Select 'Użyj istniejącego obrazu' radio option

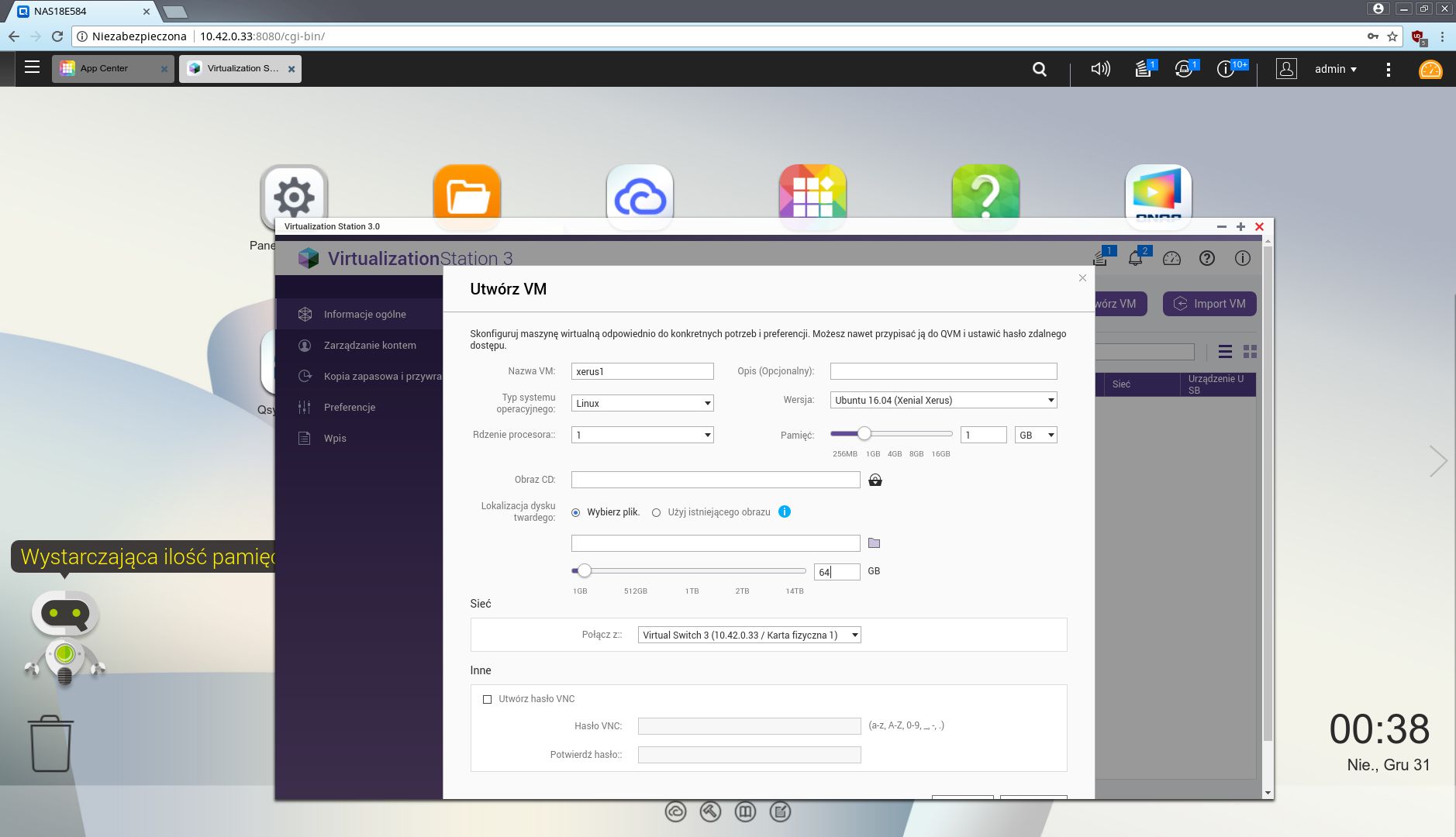657,512
